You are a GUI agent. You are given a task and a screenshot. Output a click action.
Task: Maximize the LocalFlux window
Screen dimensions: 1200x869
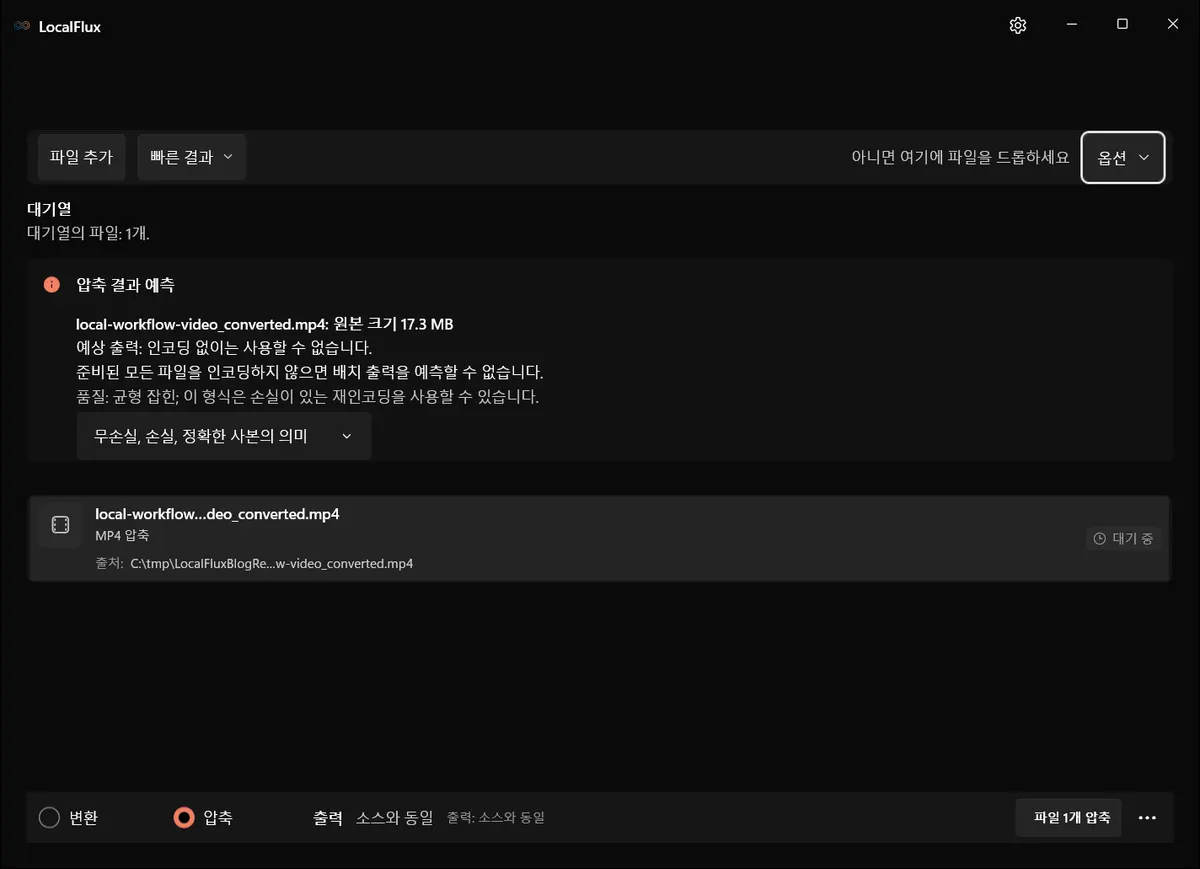[1122, 25]
